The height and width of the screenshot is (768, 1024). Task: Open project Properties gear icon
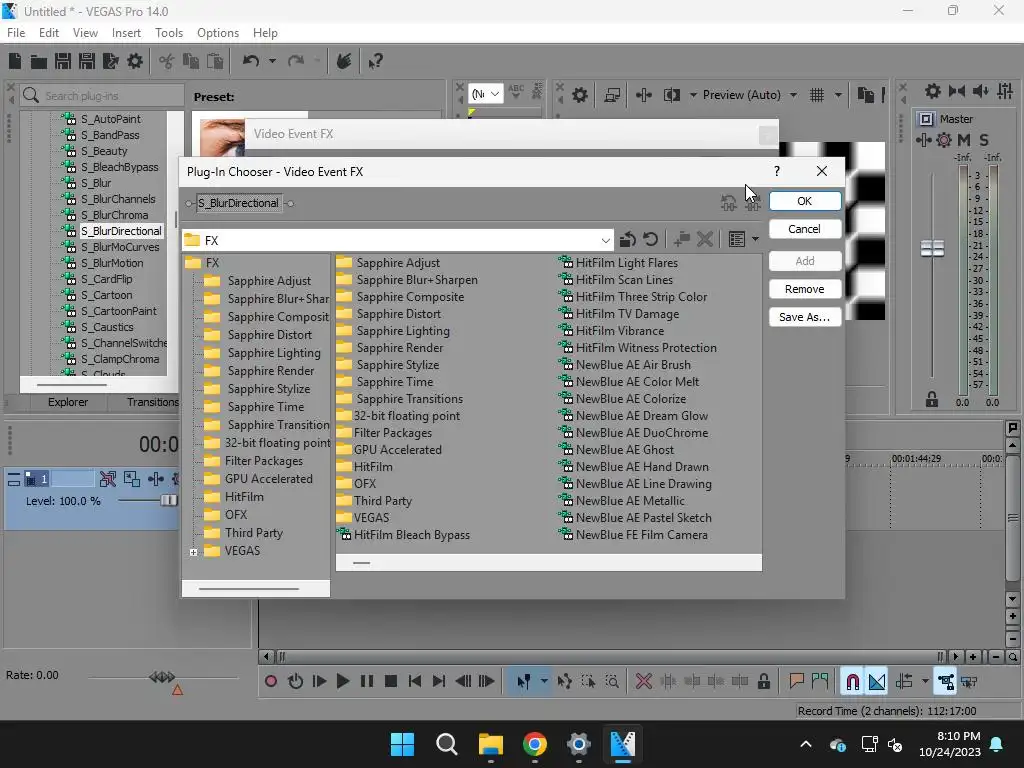point(135,61)
